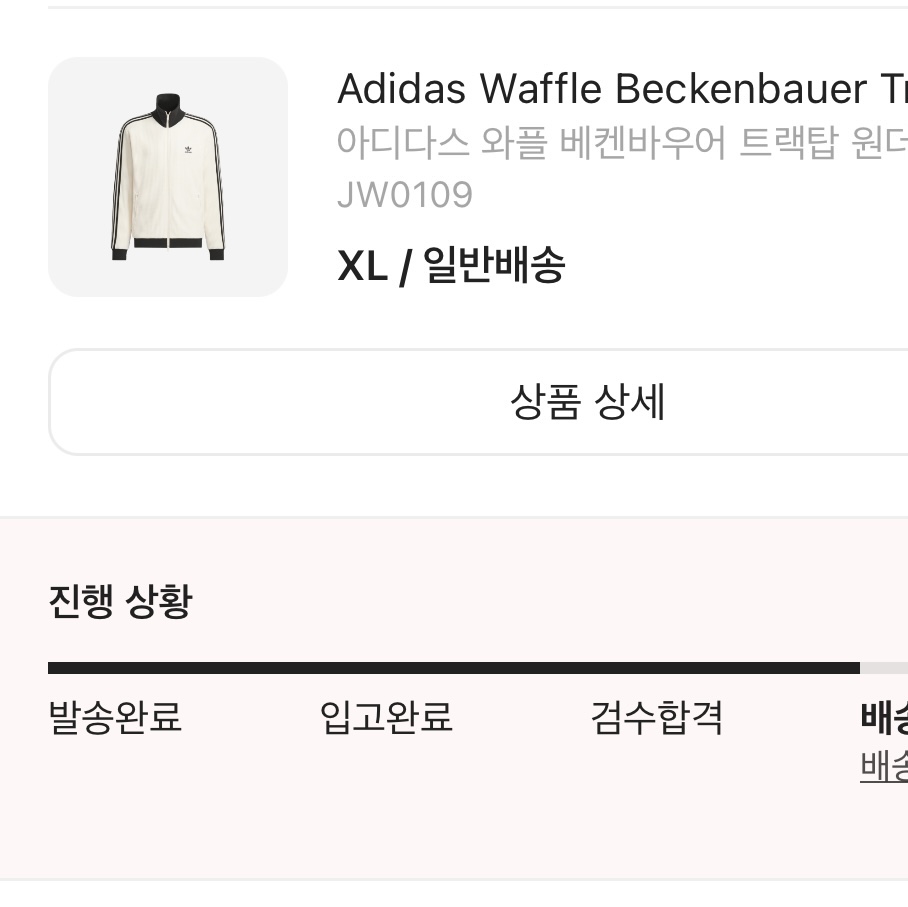Click the model code JW0109
This screenshot has height=907, width=908.
coord(404,194)
